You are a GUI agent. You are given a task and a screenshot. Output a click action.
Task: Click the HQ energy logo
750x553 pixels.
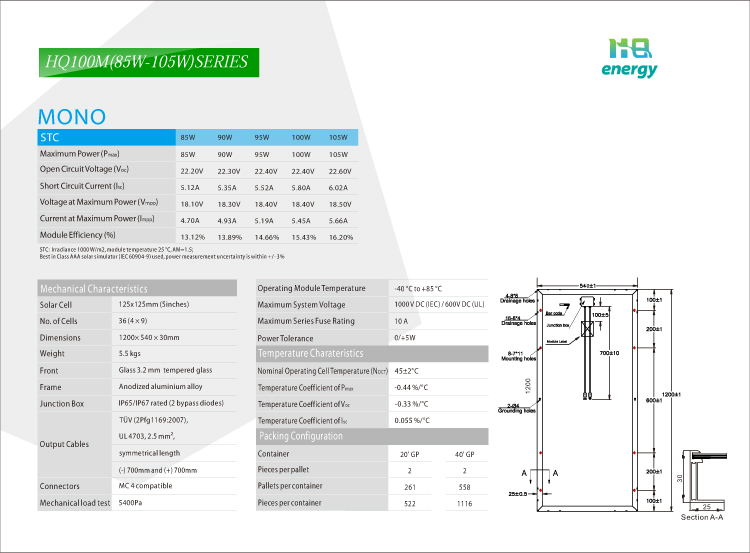pos(629,57)
